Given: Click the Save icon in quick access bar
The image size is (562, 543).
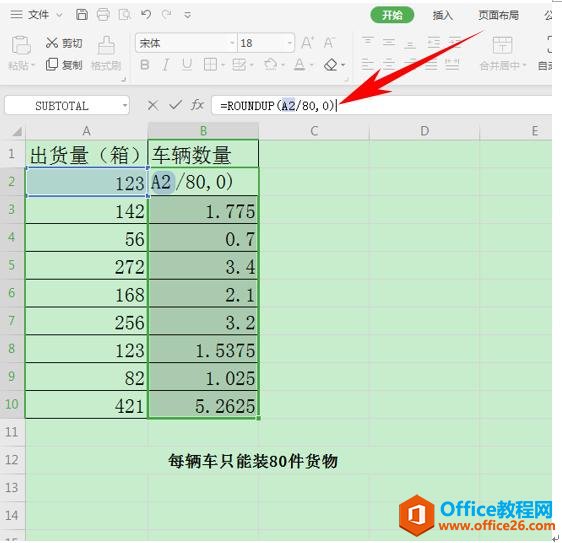Looking at the screenshot, I should pyautogui.click(x=82, y=15).
